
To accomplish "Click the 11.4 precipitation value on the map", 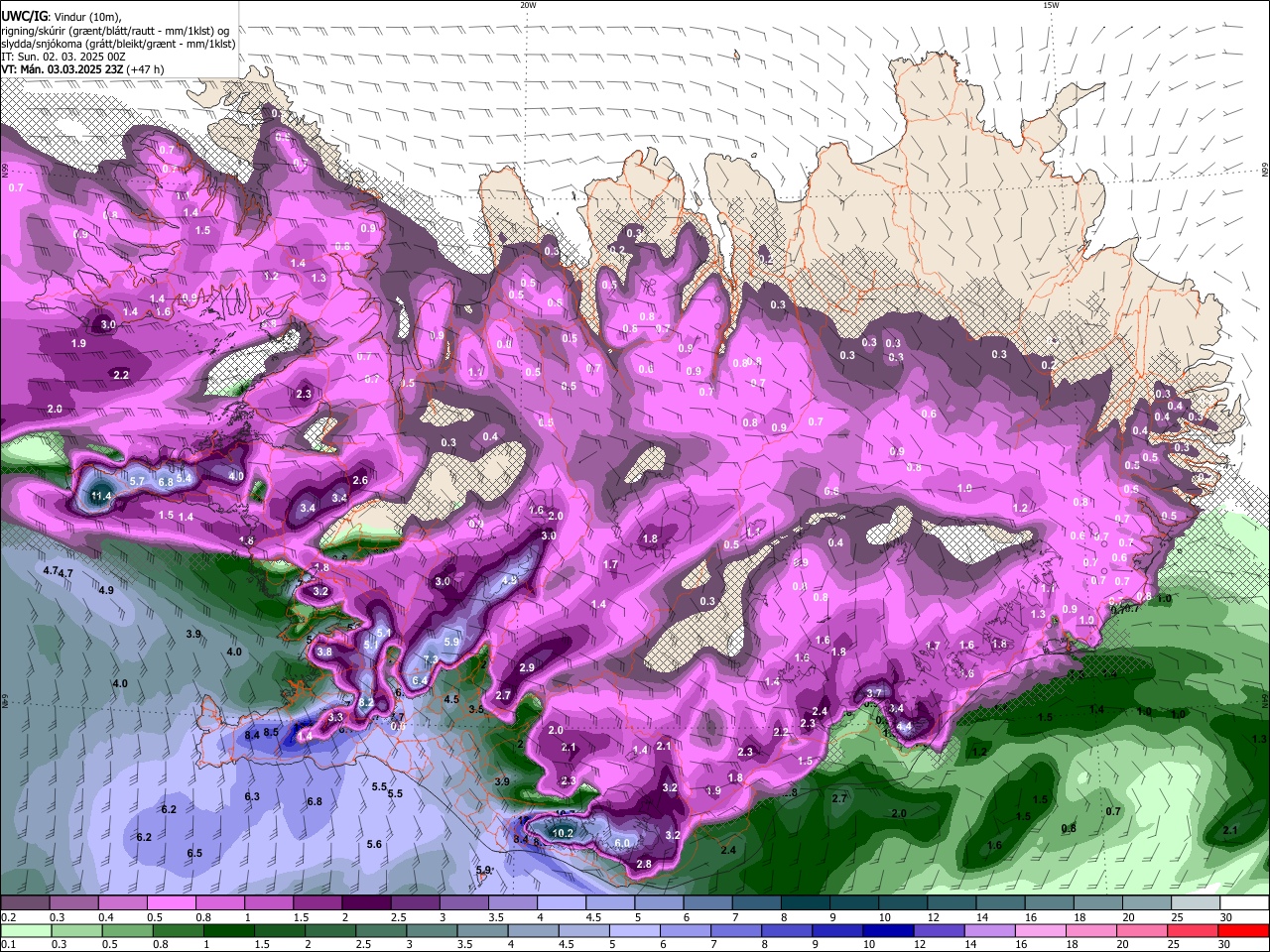I will point(101,496).
